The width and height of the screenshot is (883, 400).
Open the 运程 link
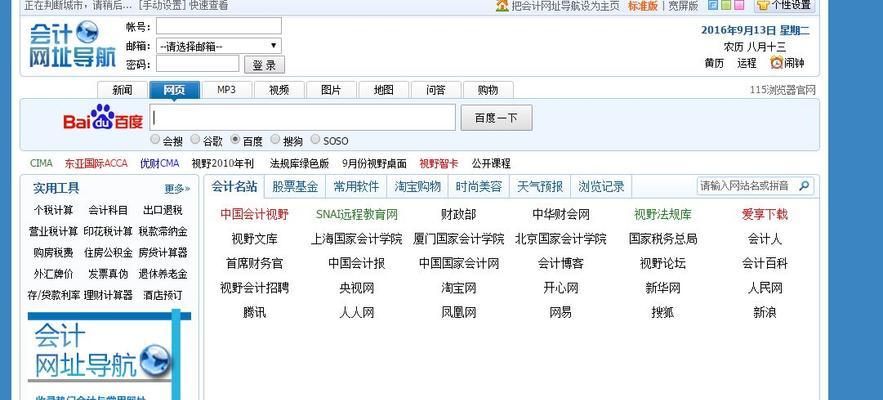[x=747, y=63]
